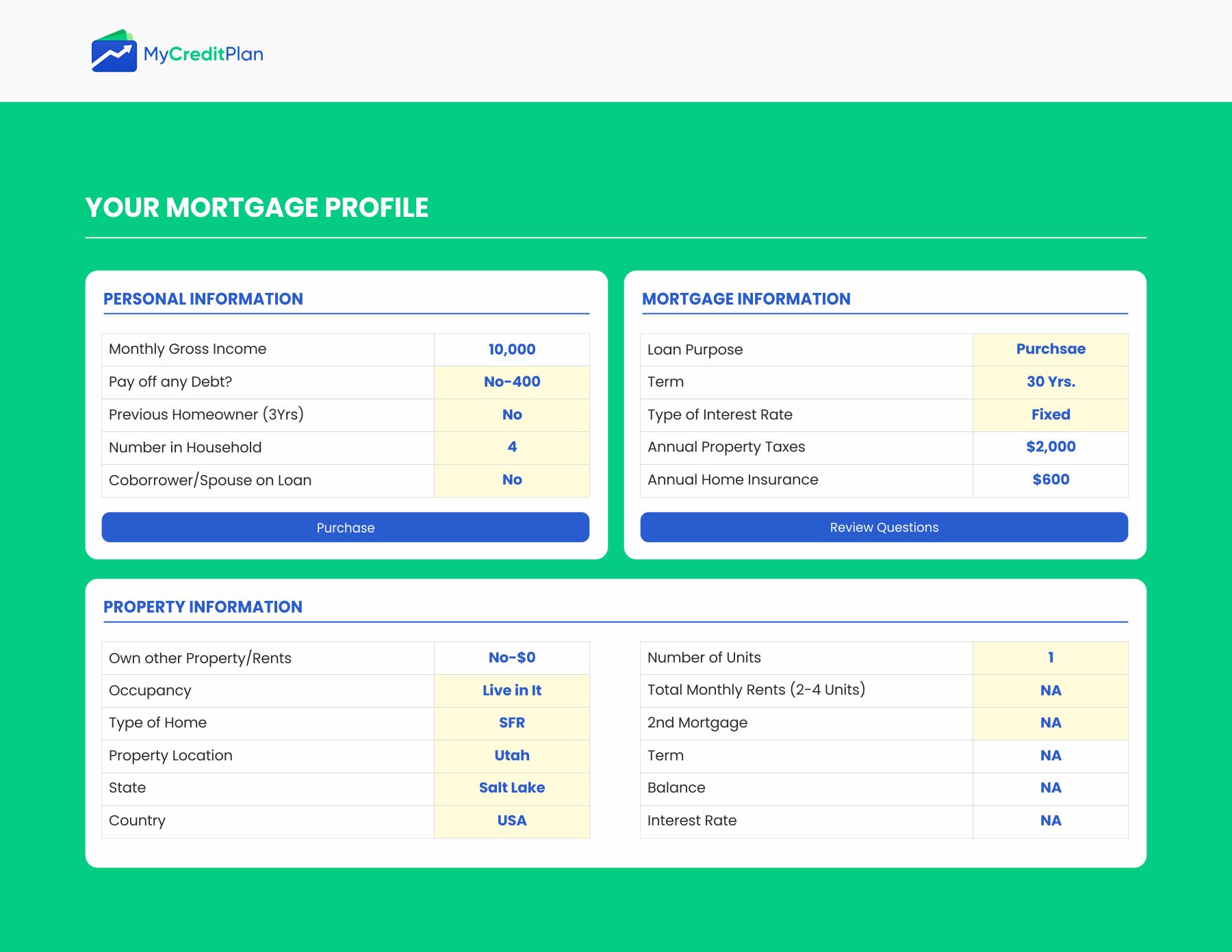Select the Fixed interest rate type cell

click(x=1050, y=415)
